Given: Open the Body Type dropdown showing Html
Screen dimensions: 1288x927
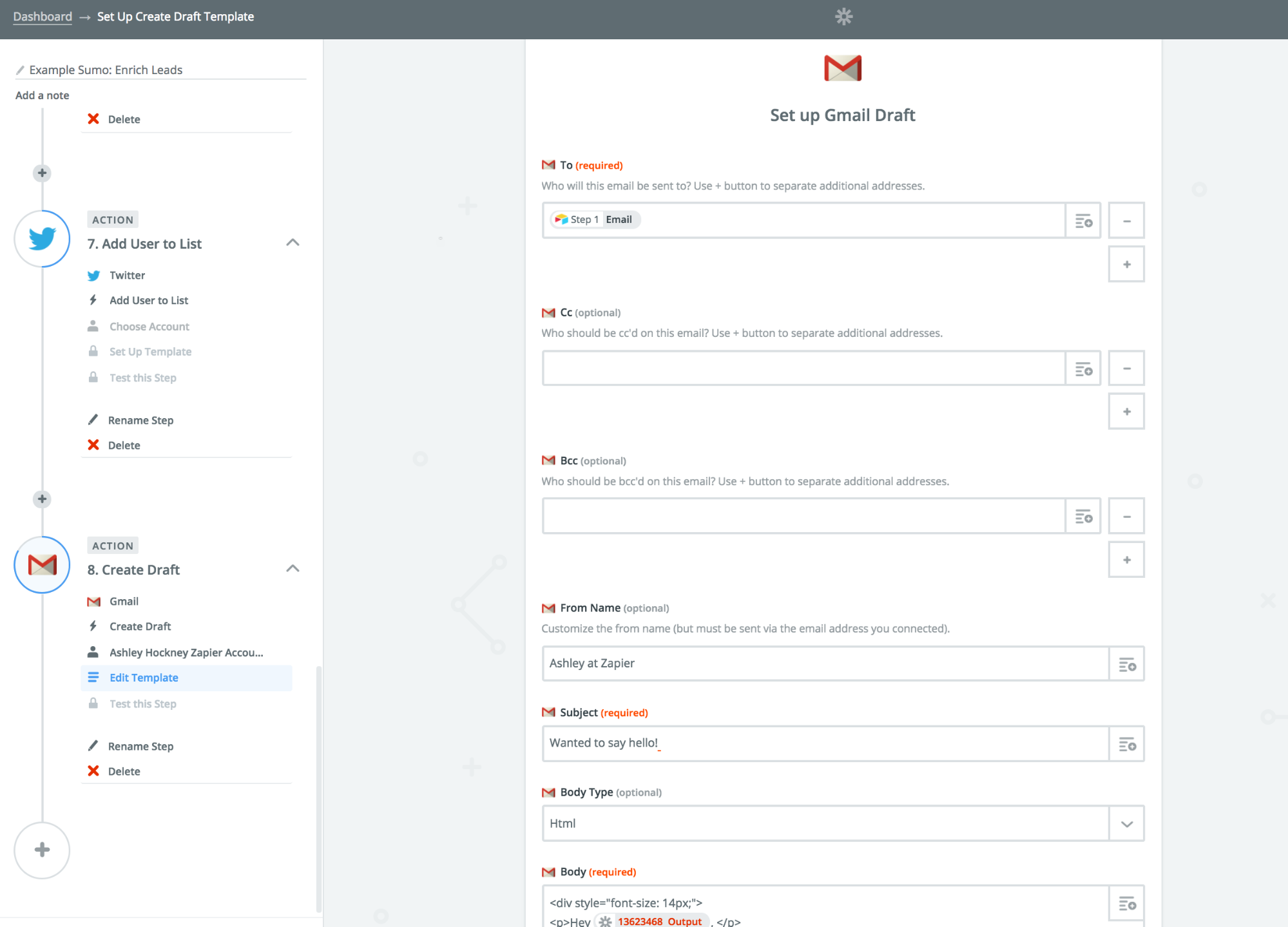Looking at the screenshot, I should (x=843, y=823).
